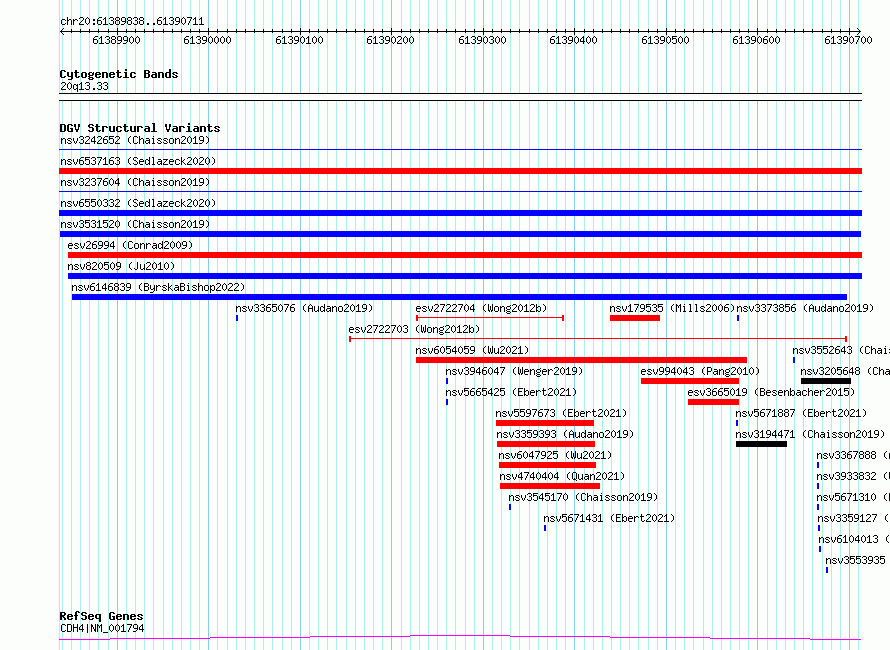Click ruler position 61390600
Image resolution: width=890 pixels, height=650 pixels.
(757, 40)
